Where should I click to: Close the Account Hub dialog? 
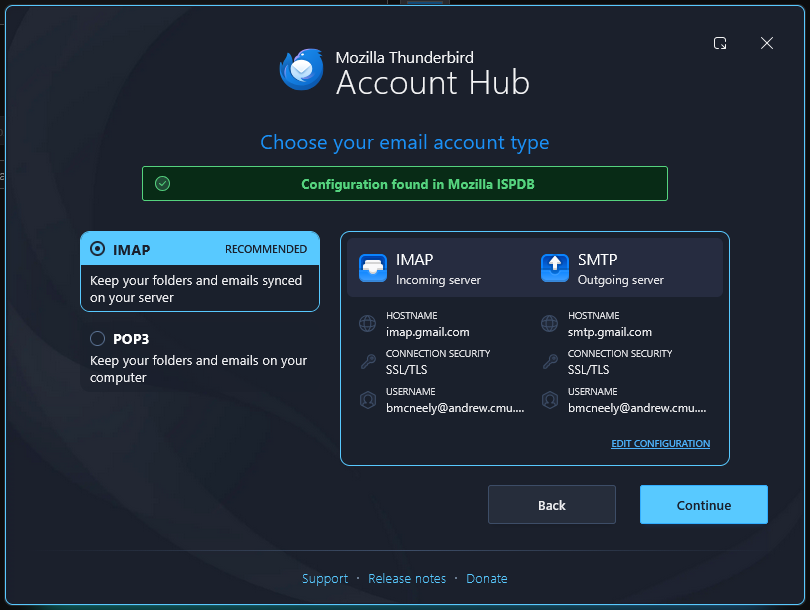pos(767,43)
